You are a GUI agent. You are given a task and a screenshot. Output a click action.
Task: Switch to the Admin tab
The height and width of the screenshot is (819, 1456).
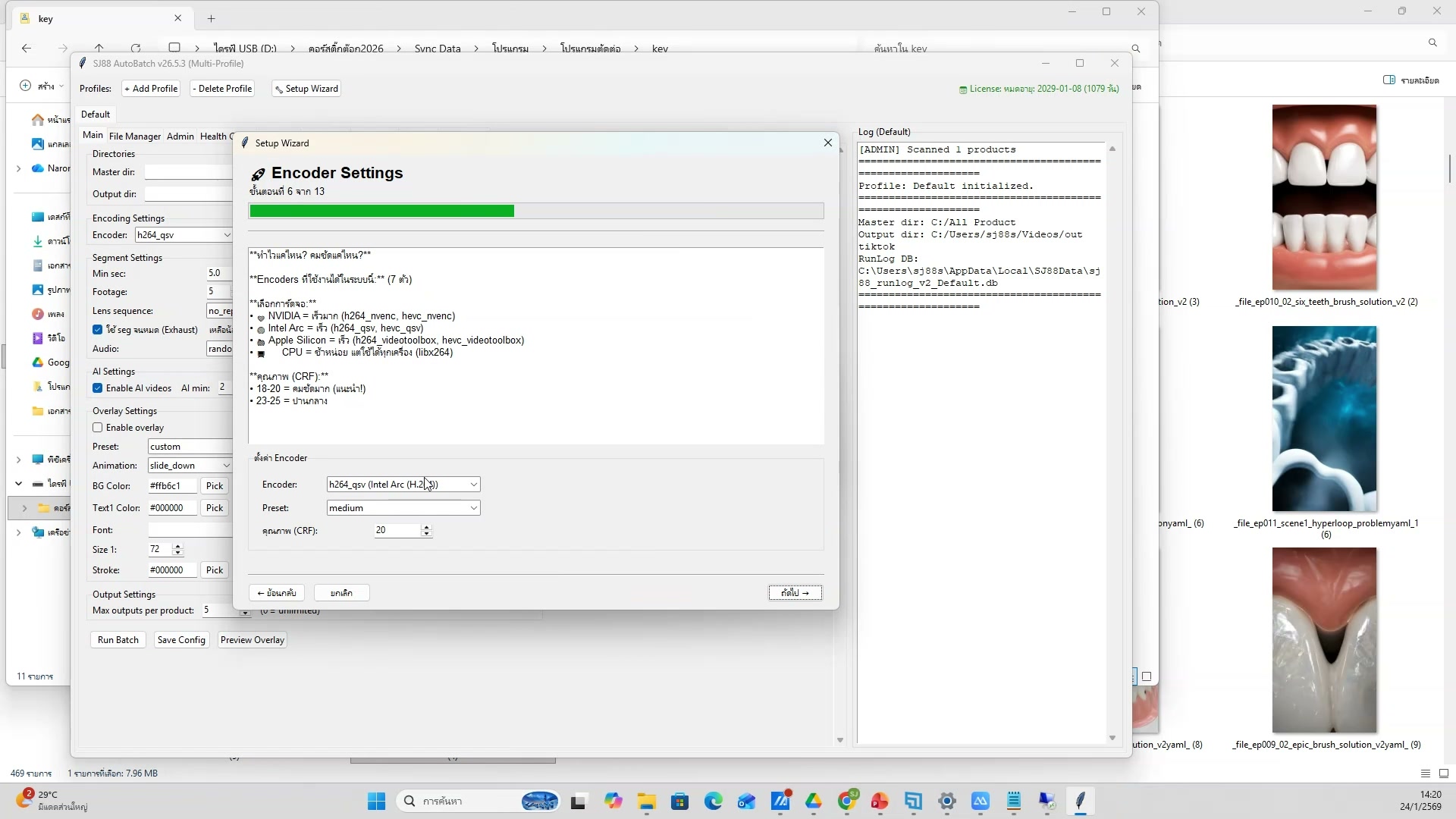point(180,136)
